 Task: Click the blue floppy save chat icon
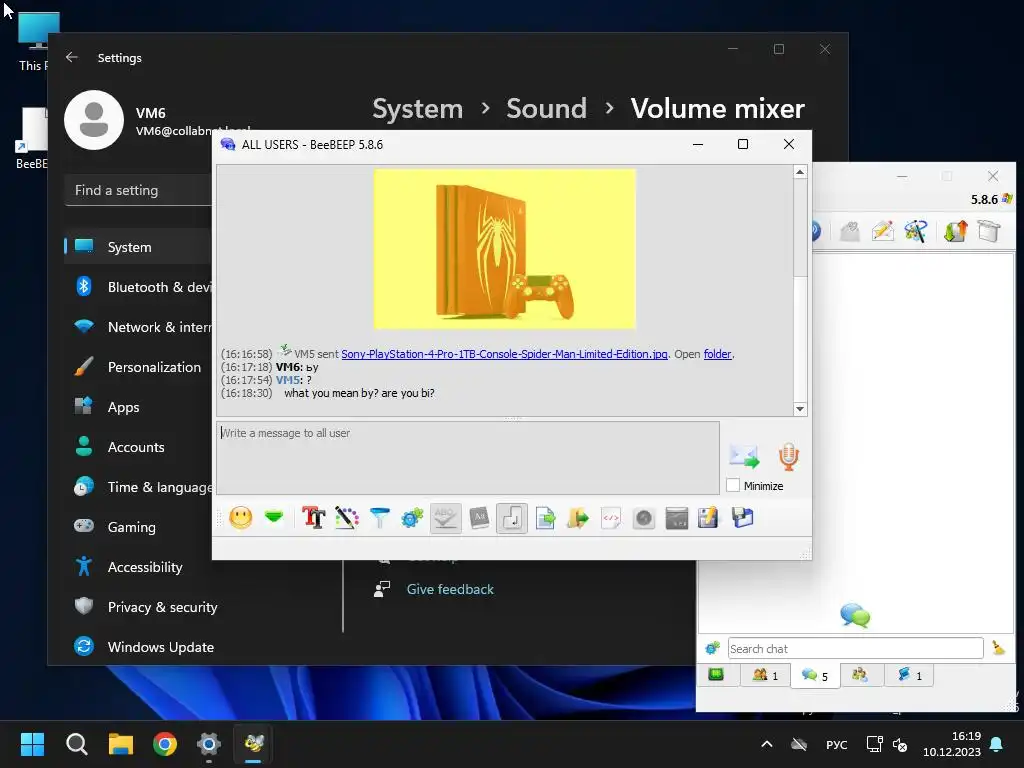pos(743,519)
